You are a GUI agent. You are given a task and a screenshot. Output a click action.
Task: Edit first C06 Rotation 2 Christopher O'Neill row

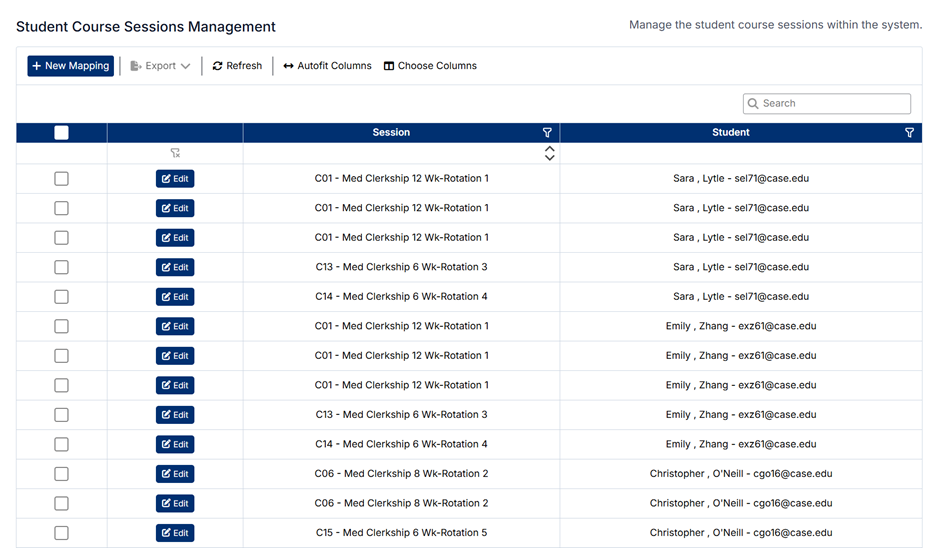click(x=175, y=474)
